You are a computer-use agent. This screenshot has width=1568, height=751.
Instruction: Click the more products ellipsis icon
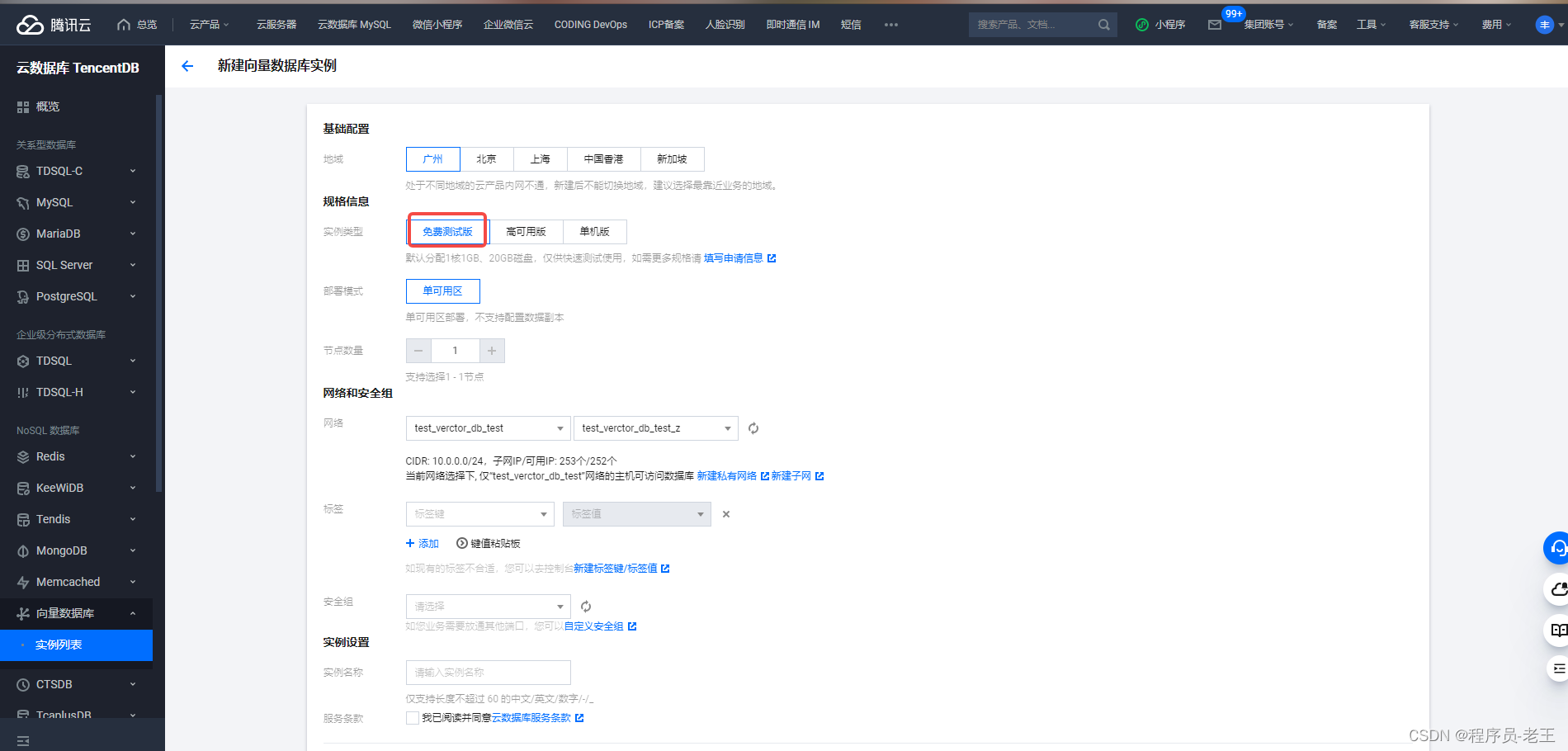[x=891, y=25]
